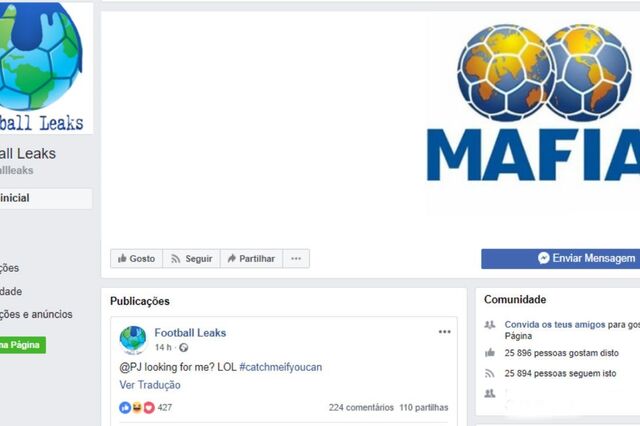This screenshot has width=640, height=426.
Task: Click the laughing Haha reaction icon
Action: pyautogui.click(x=137, y=407)
